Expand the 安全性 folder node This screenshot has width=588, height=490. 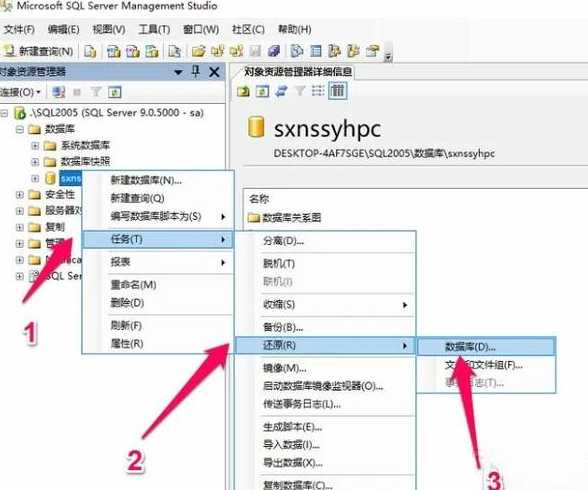(20, 195)
